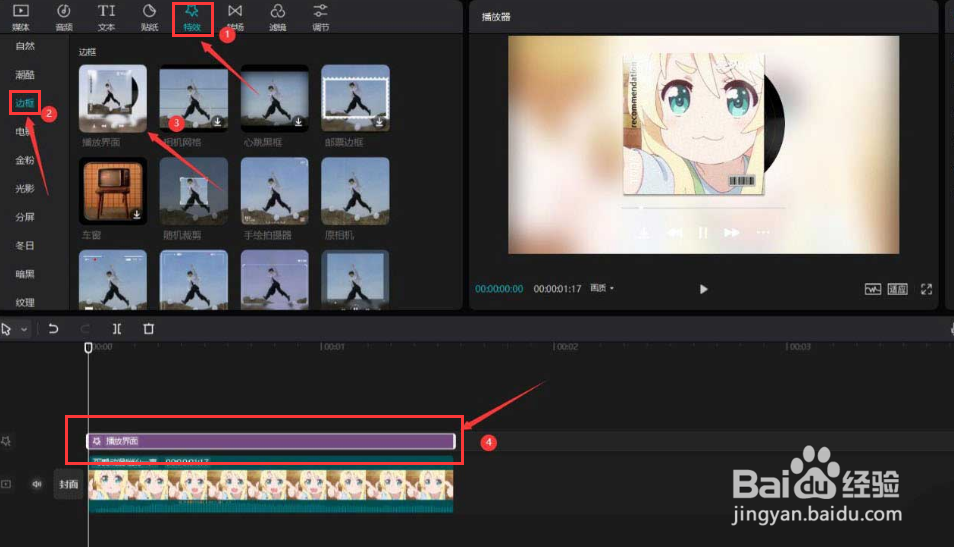Click the 00:01 ruler mark

point(333,347)
